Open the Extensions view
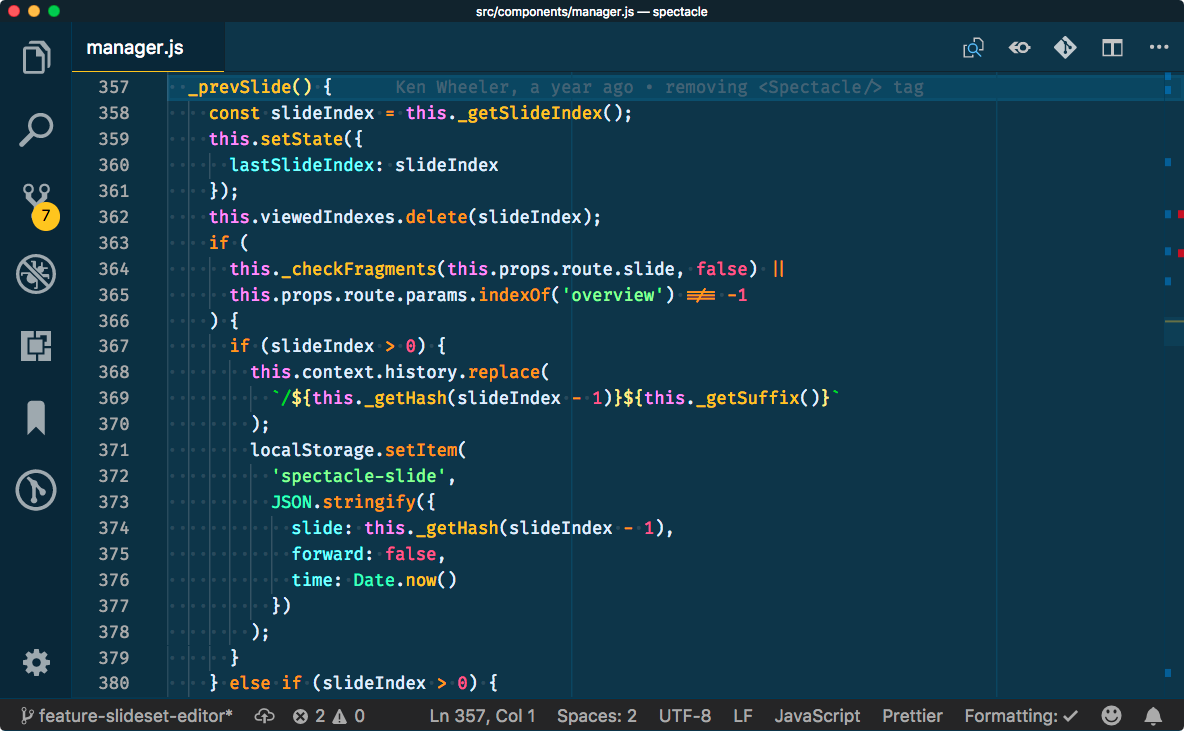 pyautogui.click(x=36, y=345)
